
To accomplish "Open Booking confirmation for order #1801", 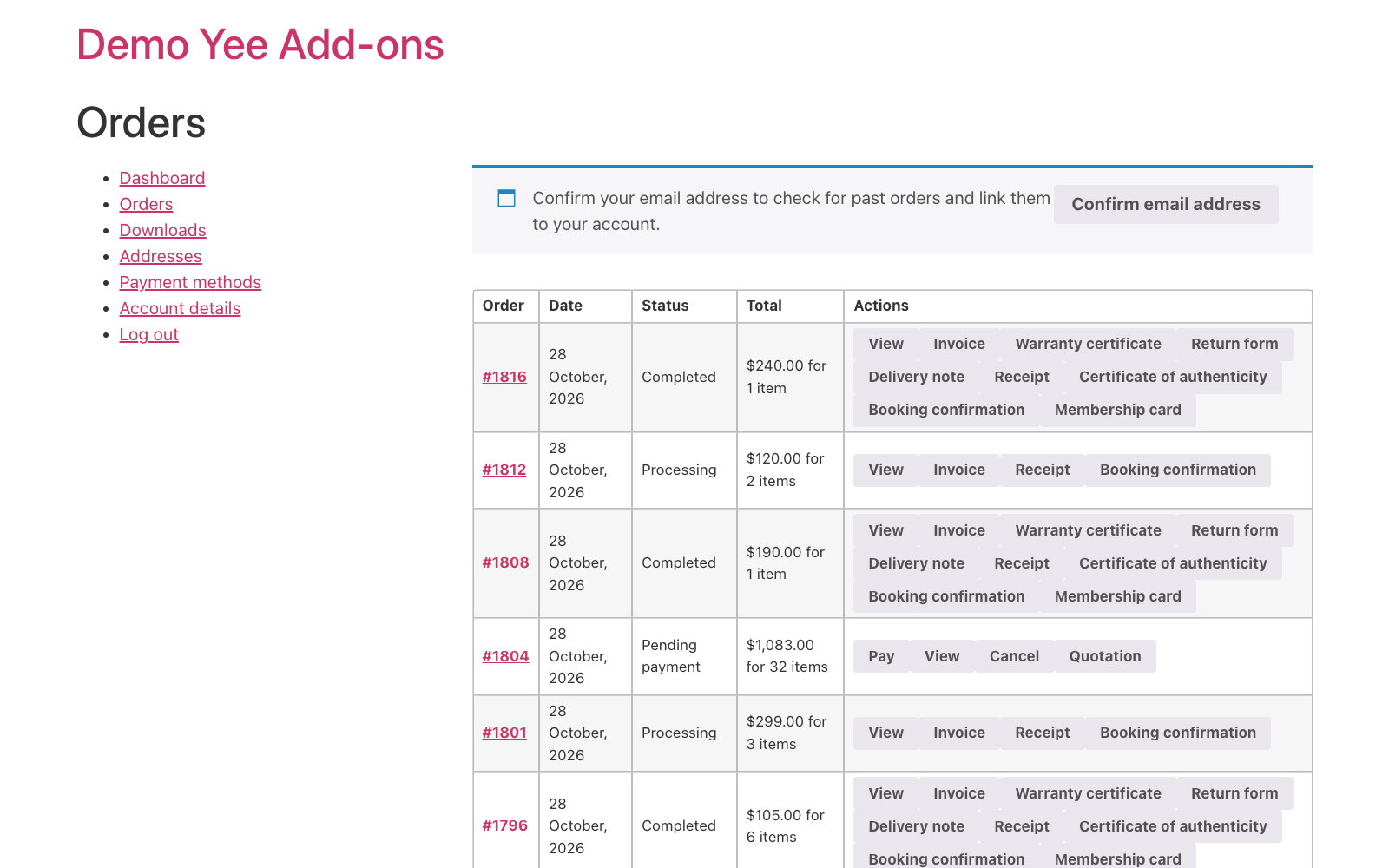I will (1178, 733).
